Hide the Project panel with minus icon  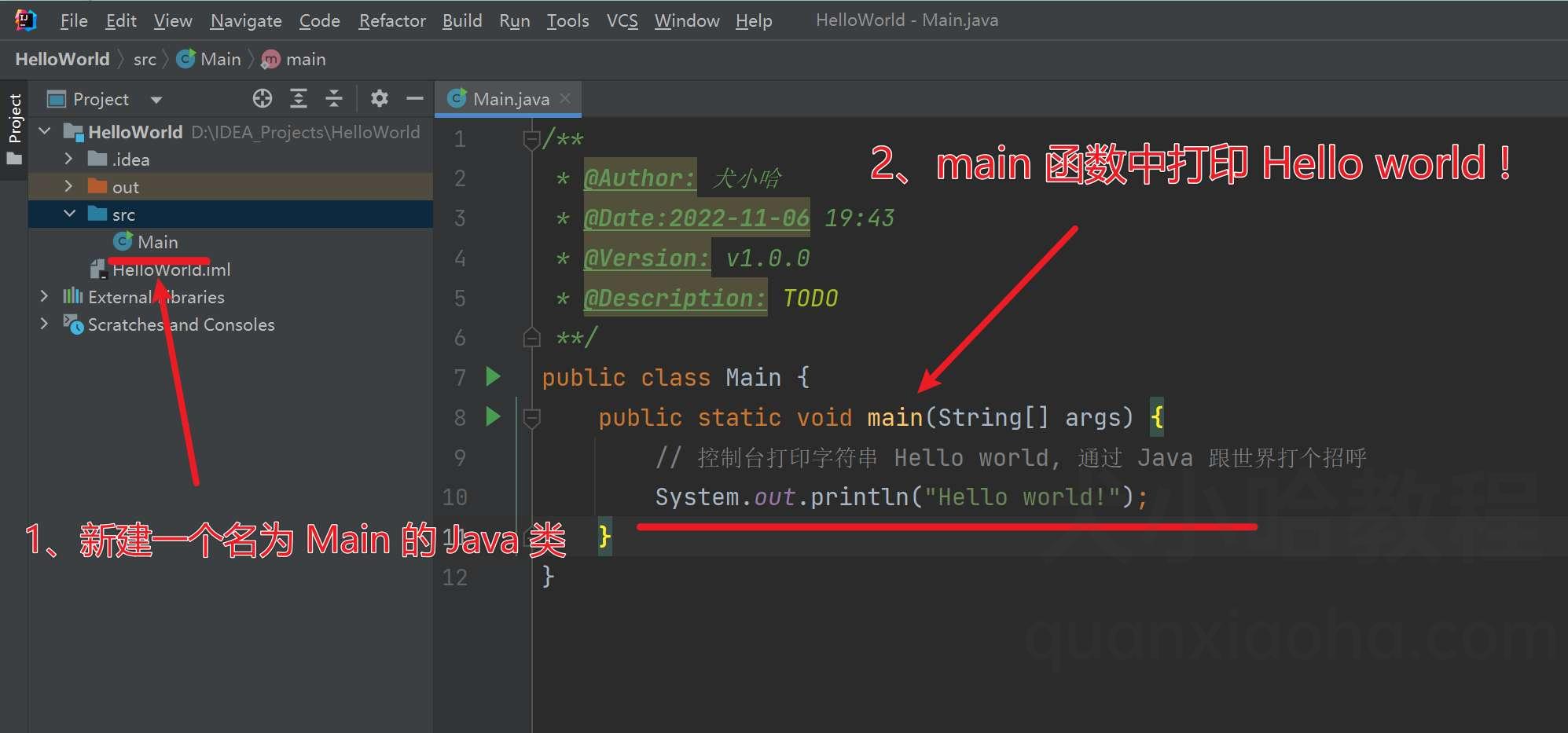pos(415,98)
